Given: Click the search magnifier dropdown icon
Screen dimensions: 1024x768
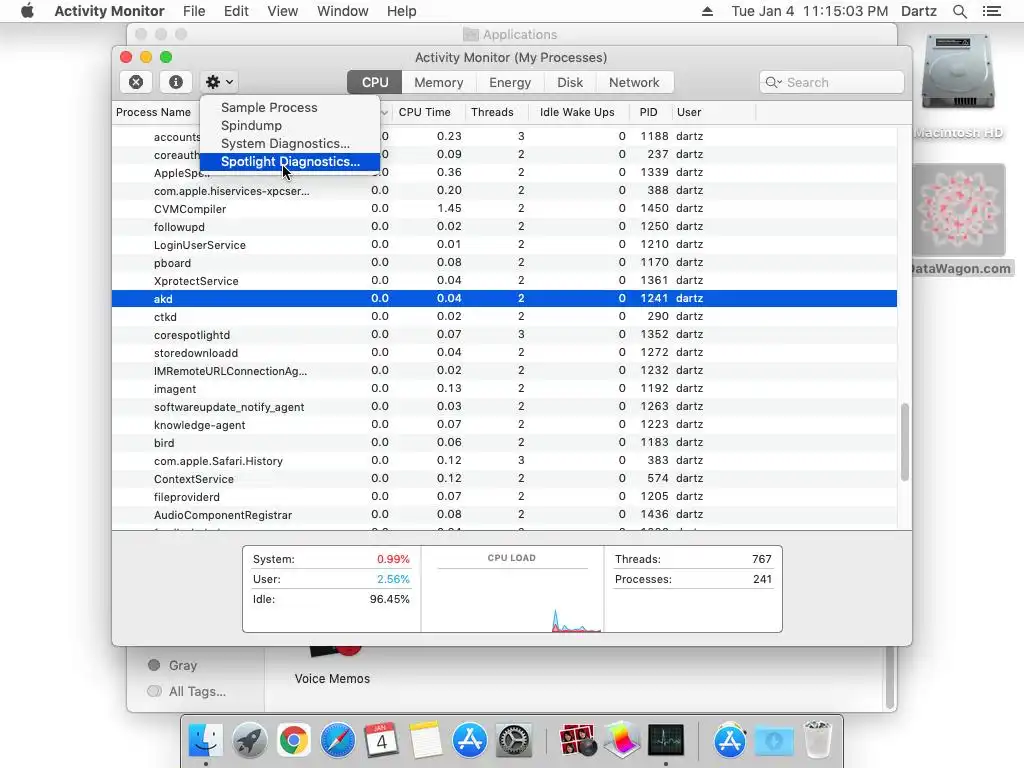Looking at the screenshot, I should (774, 82).
